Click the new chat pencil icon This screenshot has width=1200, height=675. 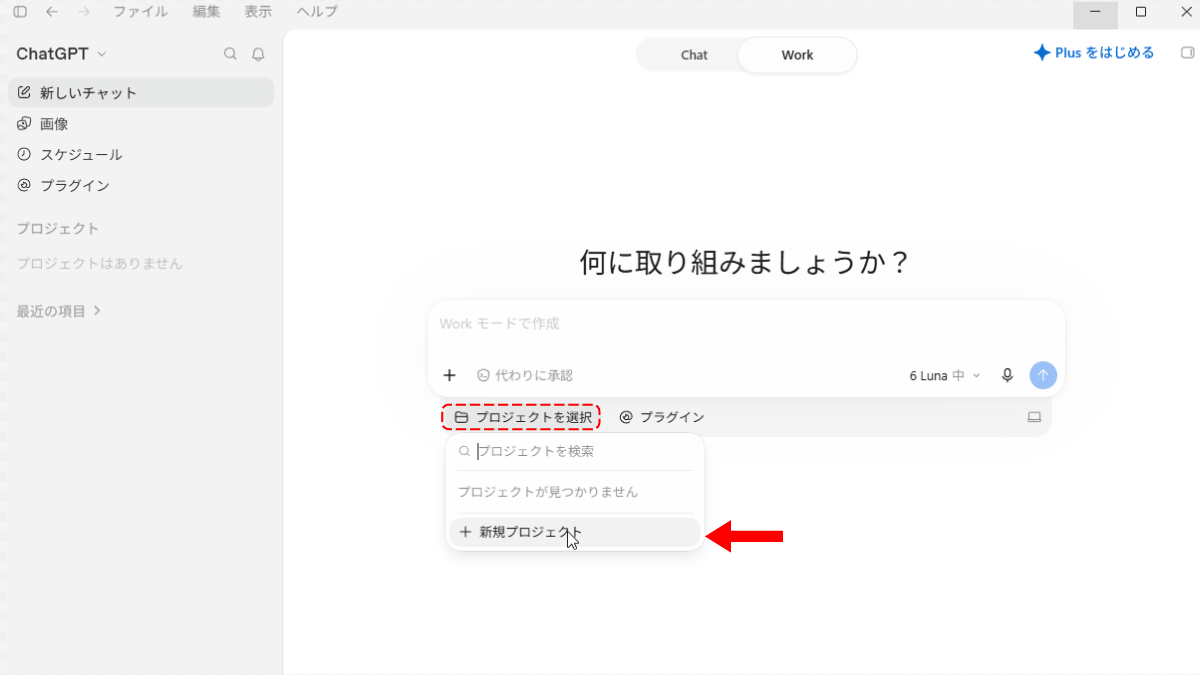(x=24, y=93)
